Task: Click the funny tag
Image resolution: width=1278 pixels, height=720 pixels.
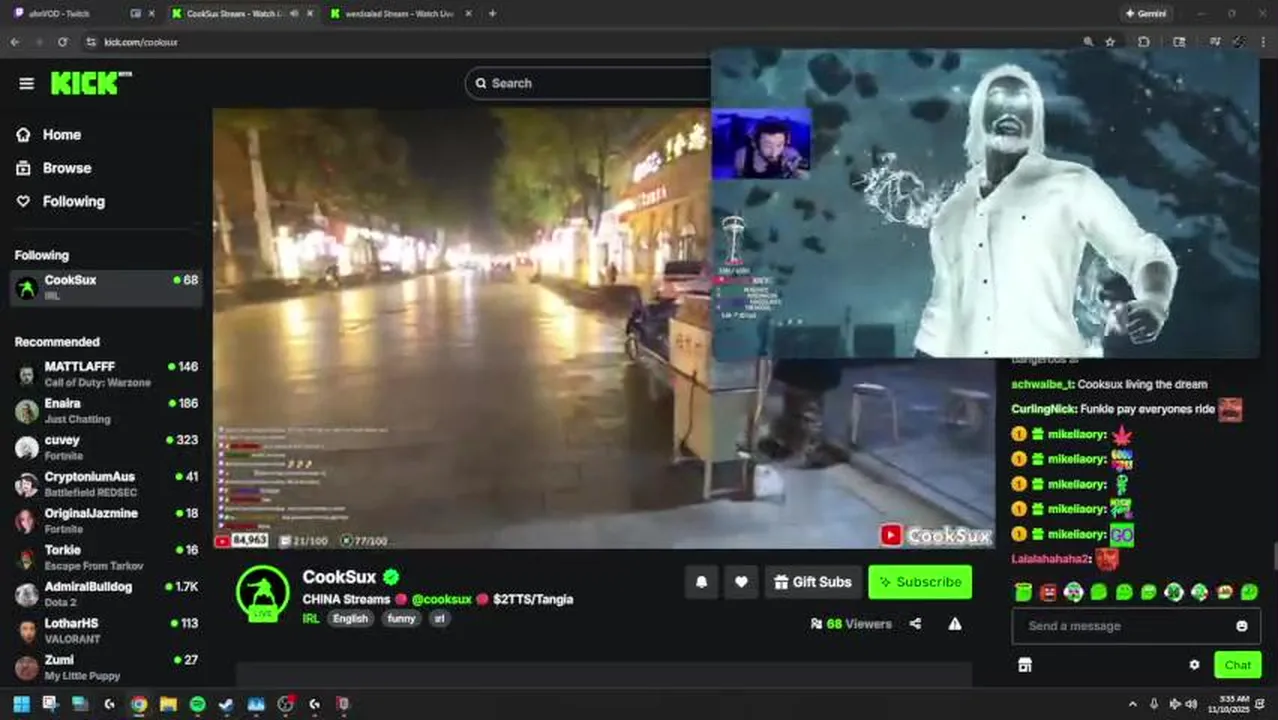Action: pyautogui.click(x=401, y=618)
